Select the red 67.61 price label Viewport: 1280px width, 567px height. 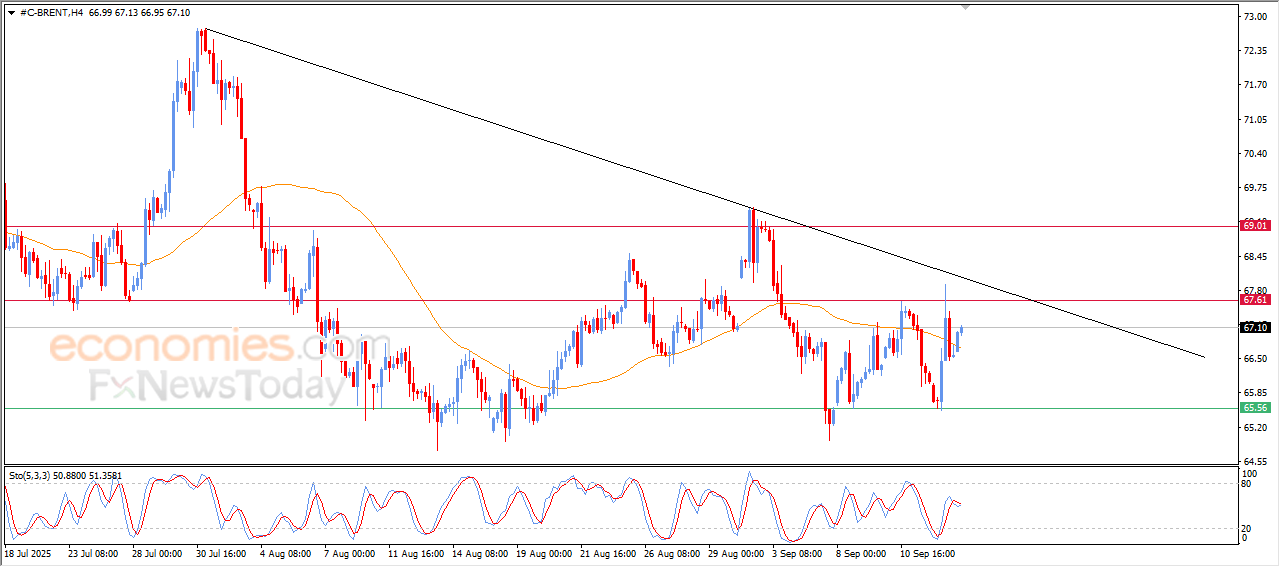click(1255, 300)
